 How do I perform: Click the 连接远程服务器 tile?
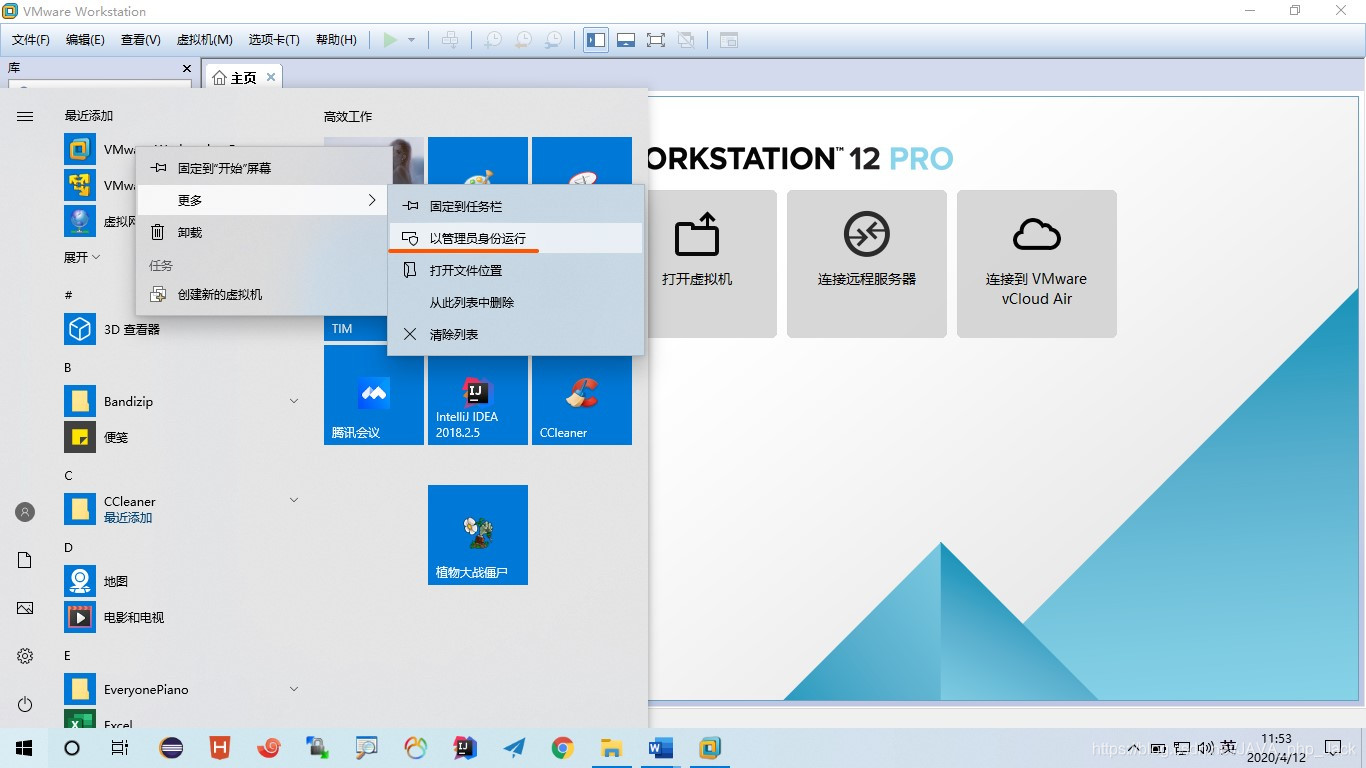pos(867,263)
